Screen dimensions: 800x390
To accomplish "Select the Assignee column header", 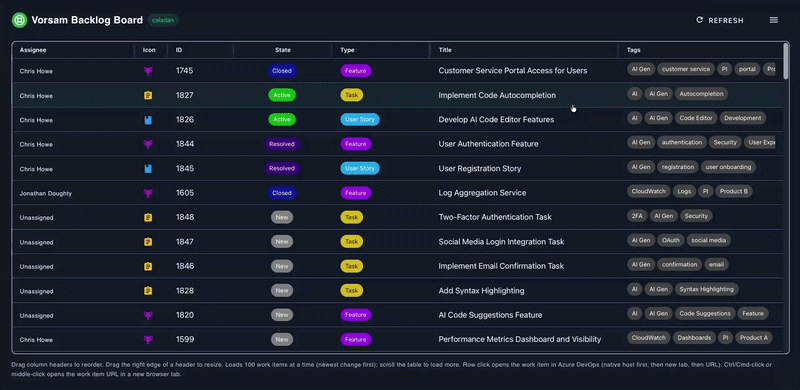I will point(33,50).
